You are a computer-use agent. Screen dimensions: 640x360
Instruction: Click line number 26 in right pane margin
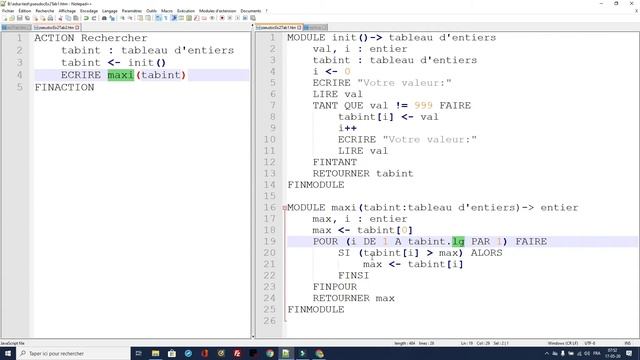tap(269, 321)
